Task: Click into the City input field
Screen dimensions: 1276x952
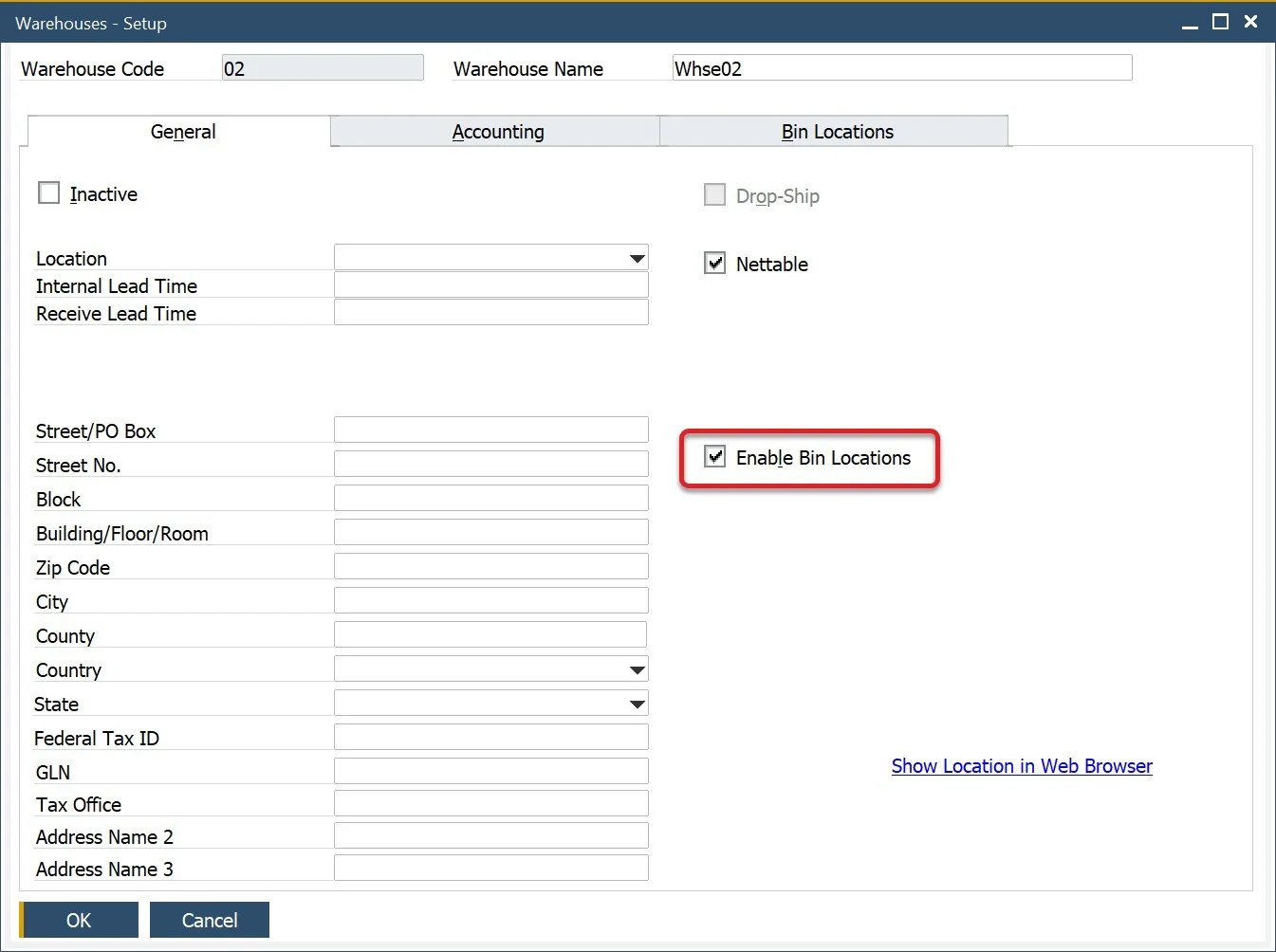Action: click(x=490, y=601)
